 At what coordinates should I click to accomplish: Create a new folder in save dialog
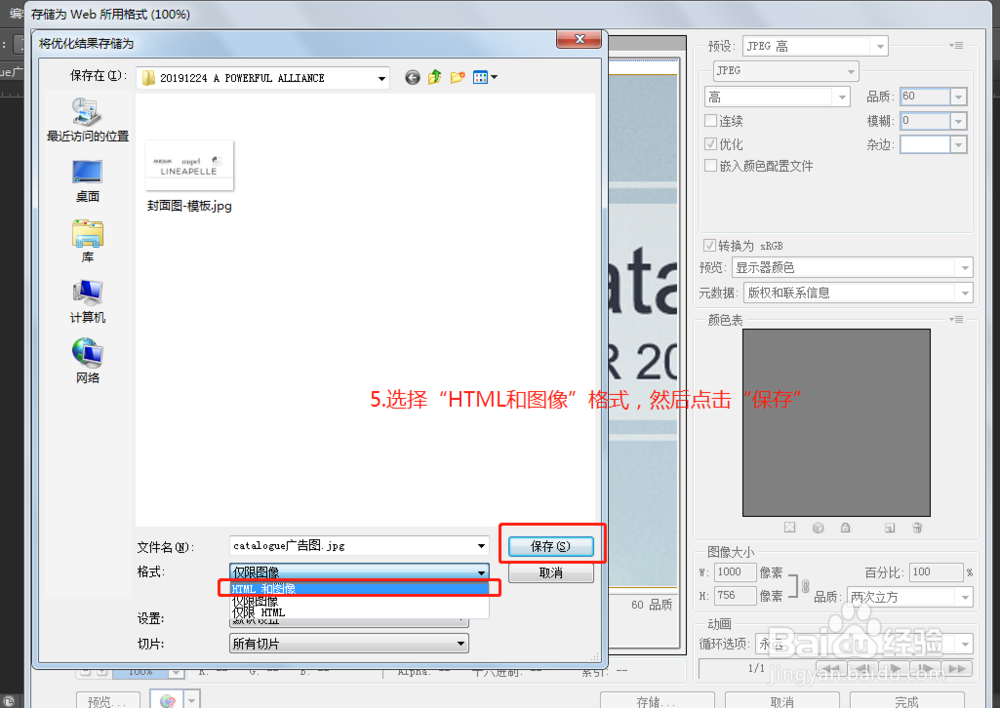457,78
